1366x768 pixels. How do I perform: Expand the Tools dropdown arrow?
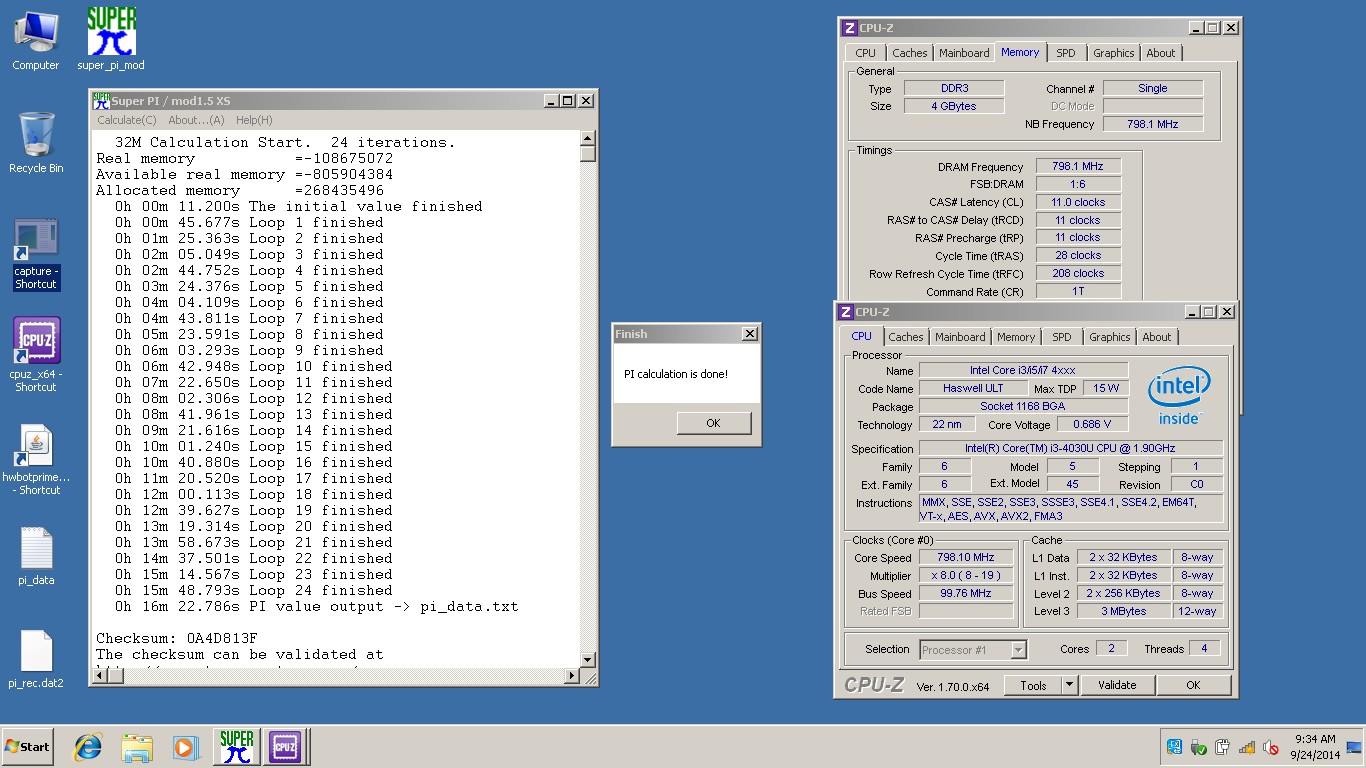point(1069,685)
